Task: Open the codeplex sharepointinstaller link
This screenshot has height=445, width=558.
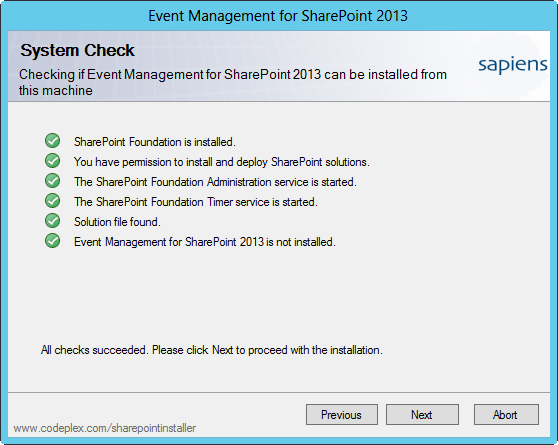Action: click(x=105, y=428)
